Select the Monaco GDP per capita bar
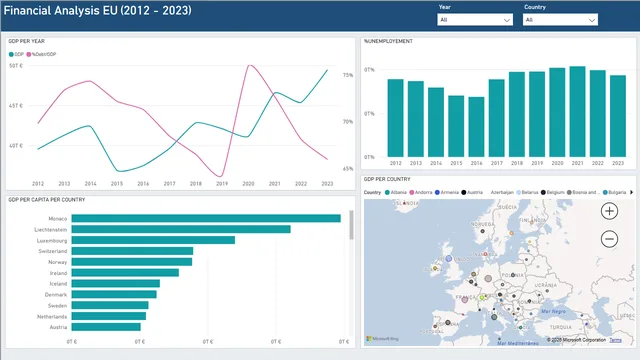Viewport: 640px width, 360px height. [x=206, y=218]
